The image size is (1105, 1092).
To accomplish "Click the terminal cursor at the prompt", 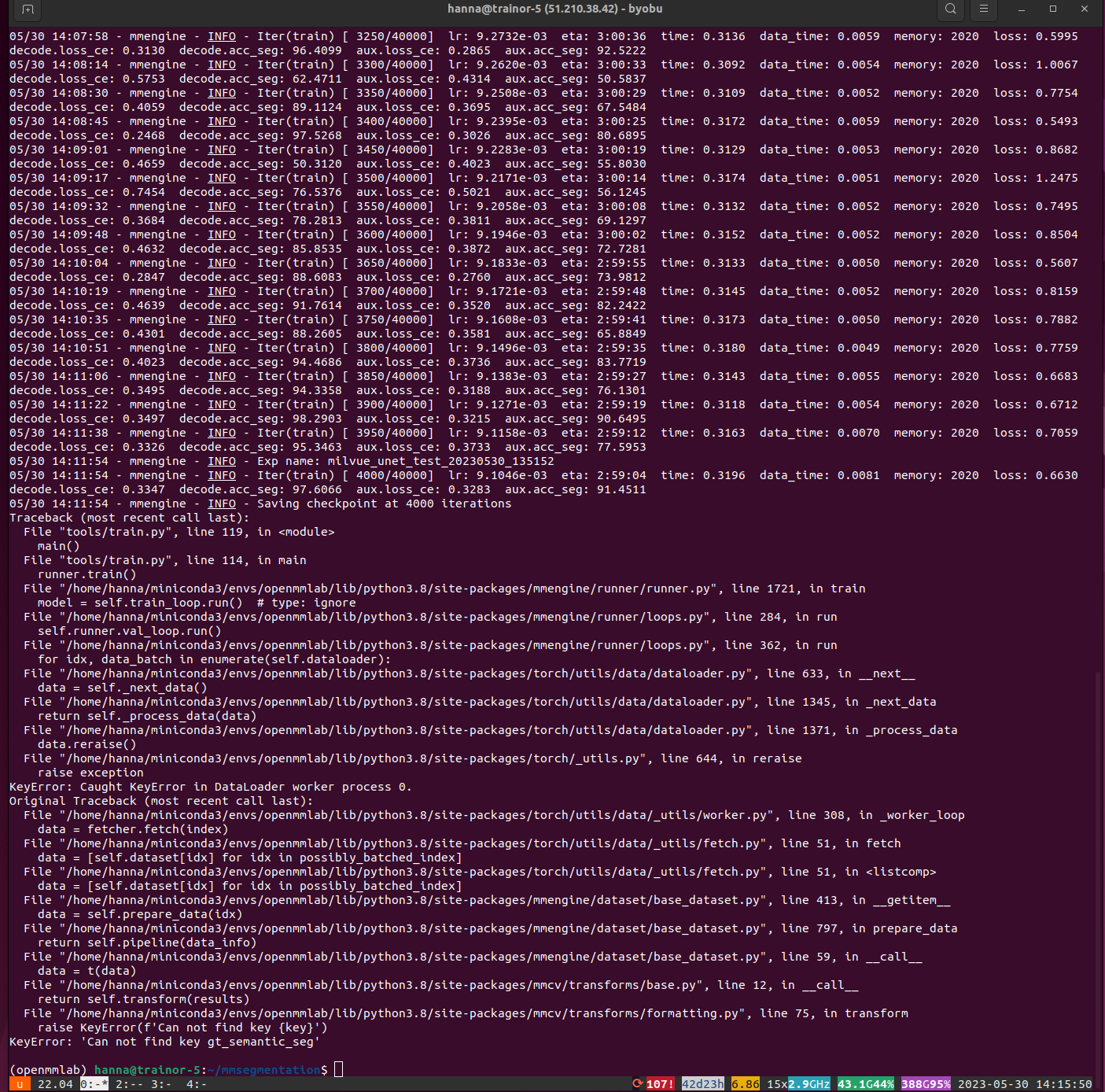I will point(339,1069).
